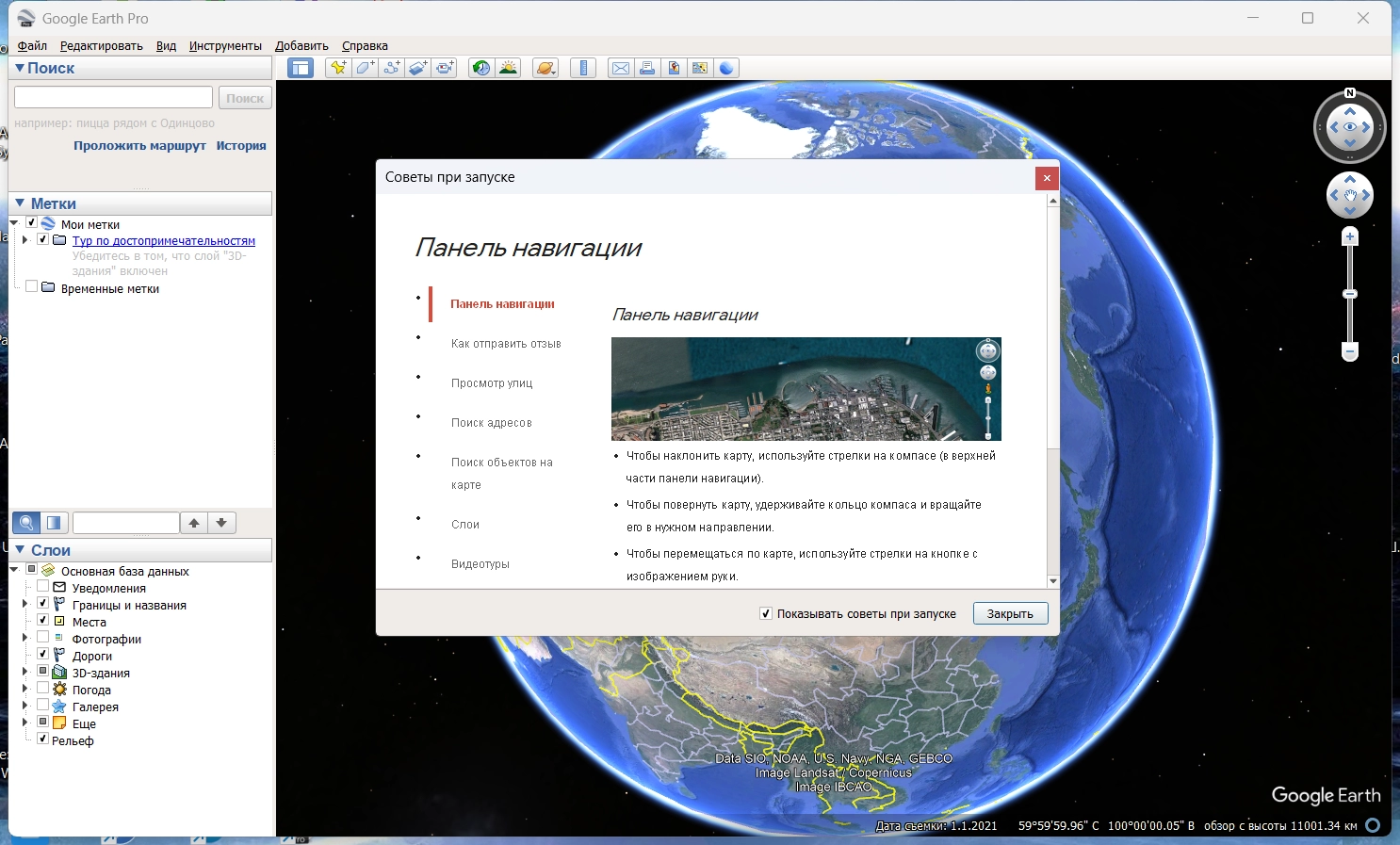This screenshot has height=845, width=1400.
Task: Click the zoom slider plus button
Action: (x=1350, y=237)
